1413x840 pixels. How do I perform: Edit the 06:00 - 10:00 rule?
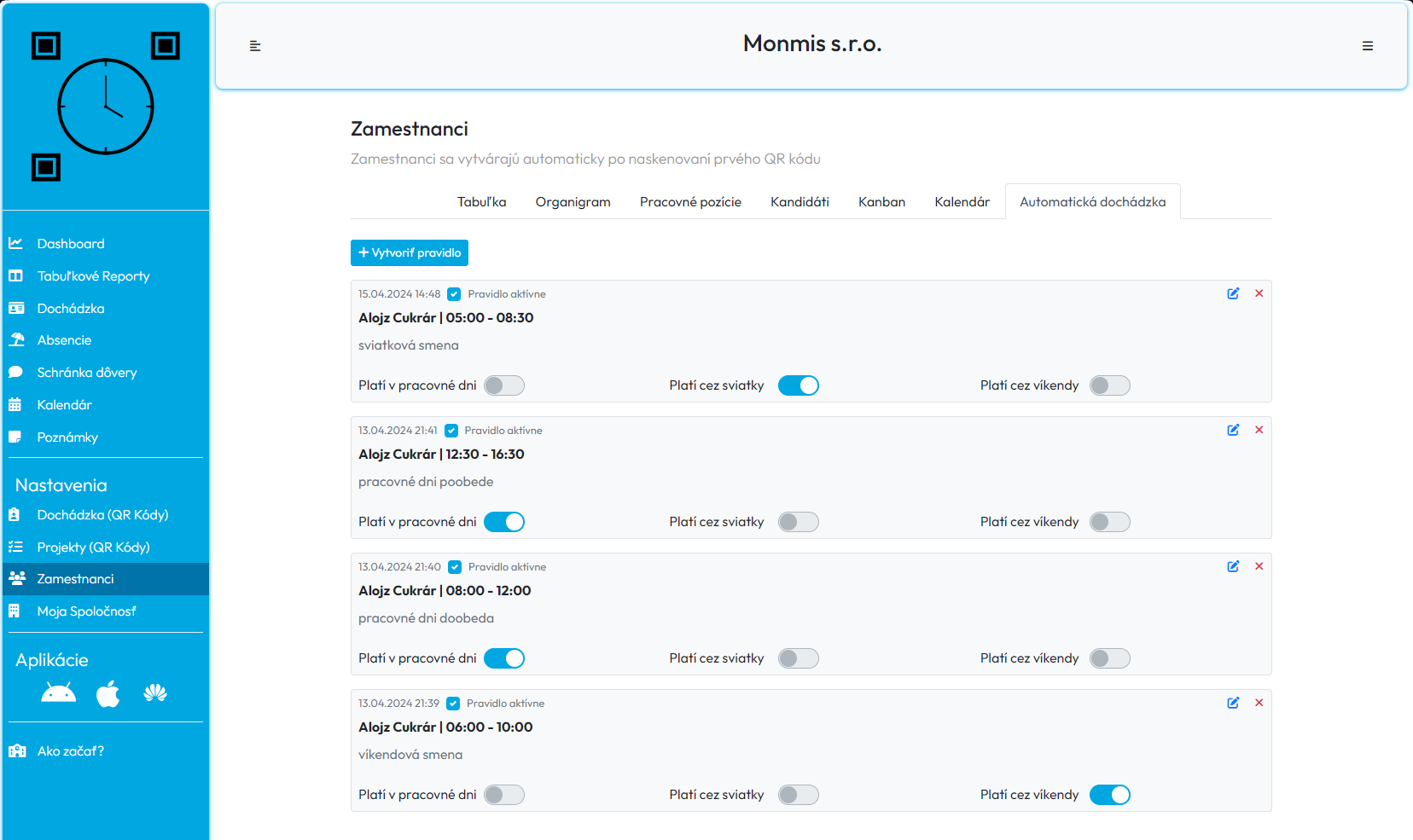point(1233,703)
